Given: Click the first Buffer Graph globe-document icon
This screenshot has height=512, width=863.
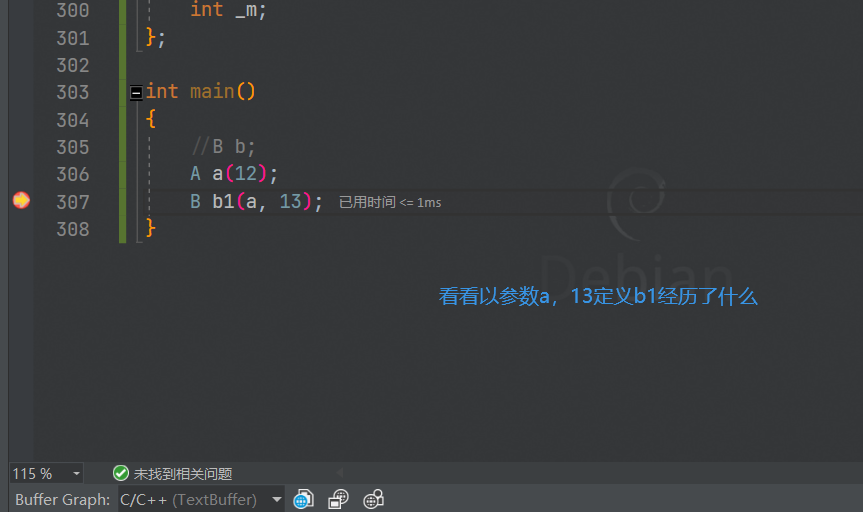Looking at the screenshot, I should [303, 499].
